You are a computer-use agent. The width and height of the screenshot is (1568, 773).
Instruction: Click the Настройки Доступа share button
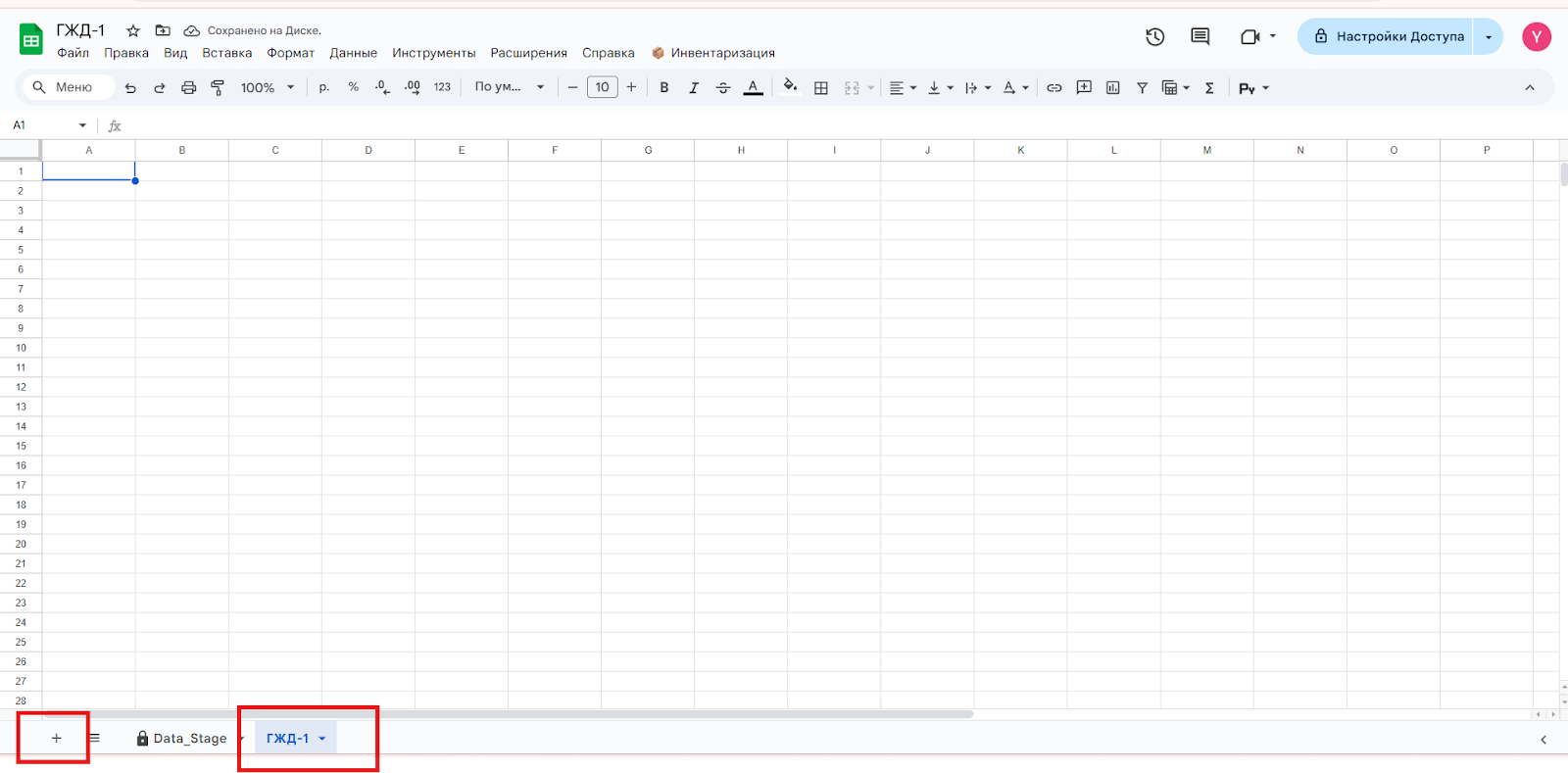coord(1387,36)
